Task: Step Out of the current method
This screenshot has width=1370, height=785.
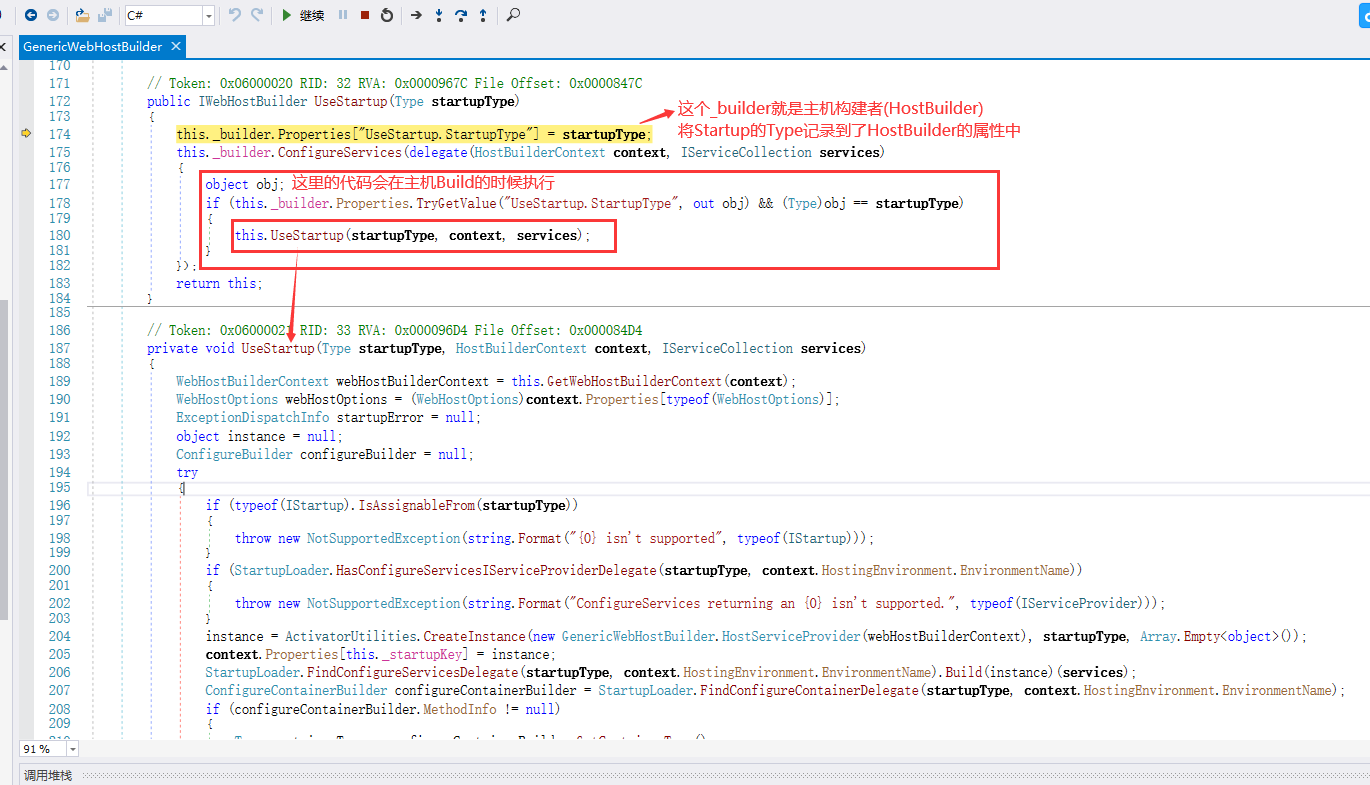Action: (482, 15)
